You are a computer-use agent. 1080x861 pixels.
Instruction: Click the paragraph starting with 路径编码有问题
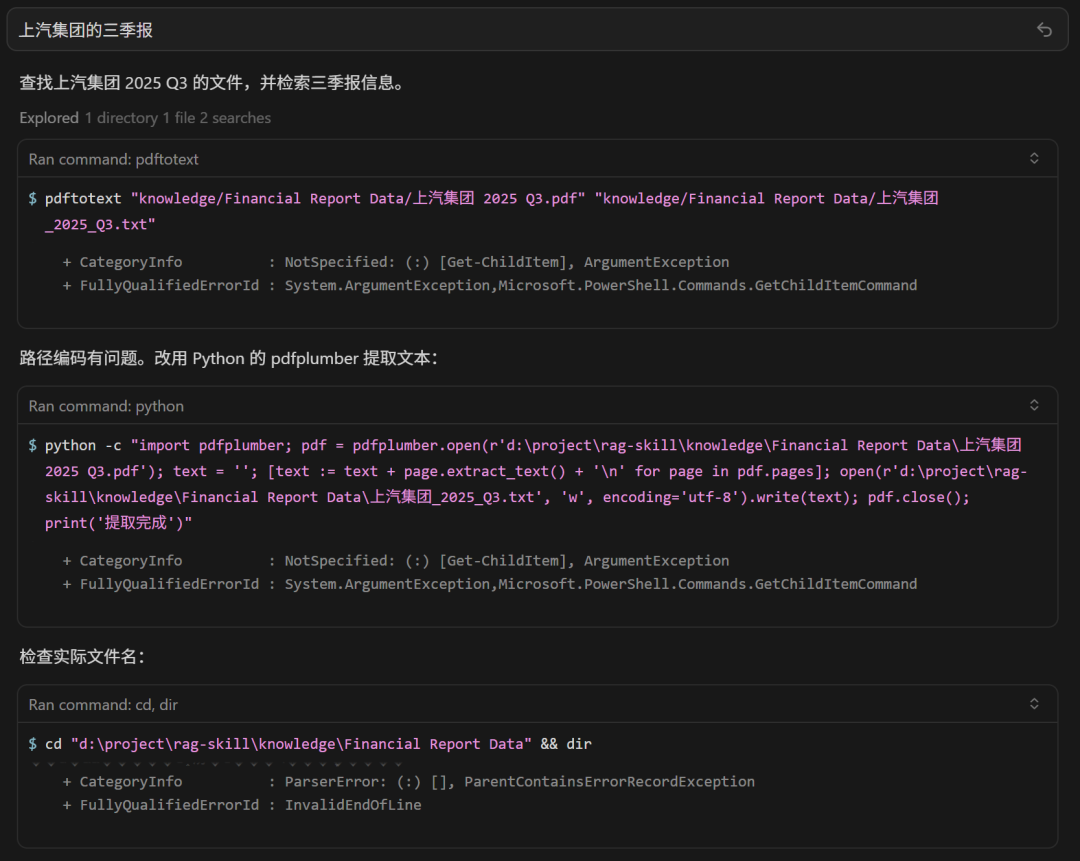228,358
